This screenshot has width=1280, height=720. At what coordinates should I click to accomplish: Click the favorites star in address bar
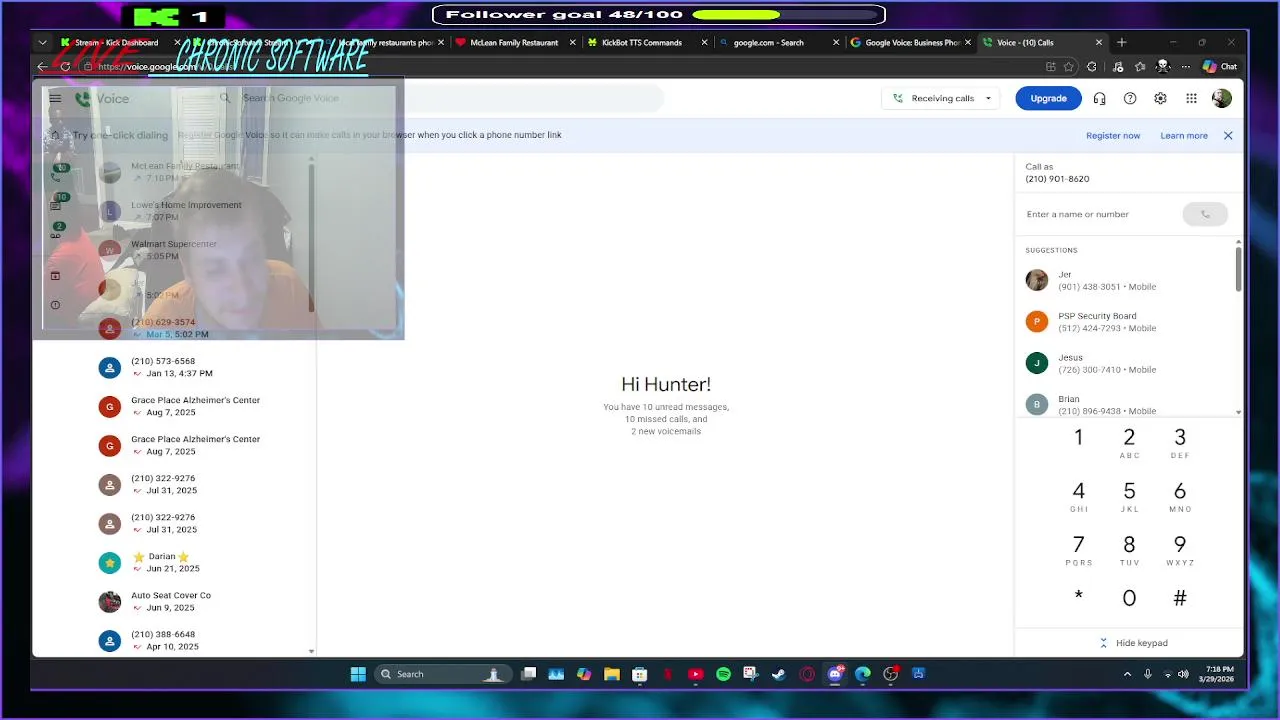tap(1069, 67)
